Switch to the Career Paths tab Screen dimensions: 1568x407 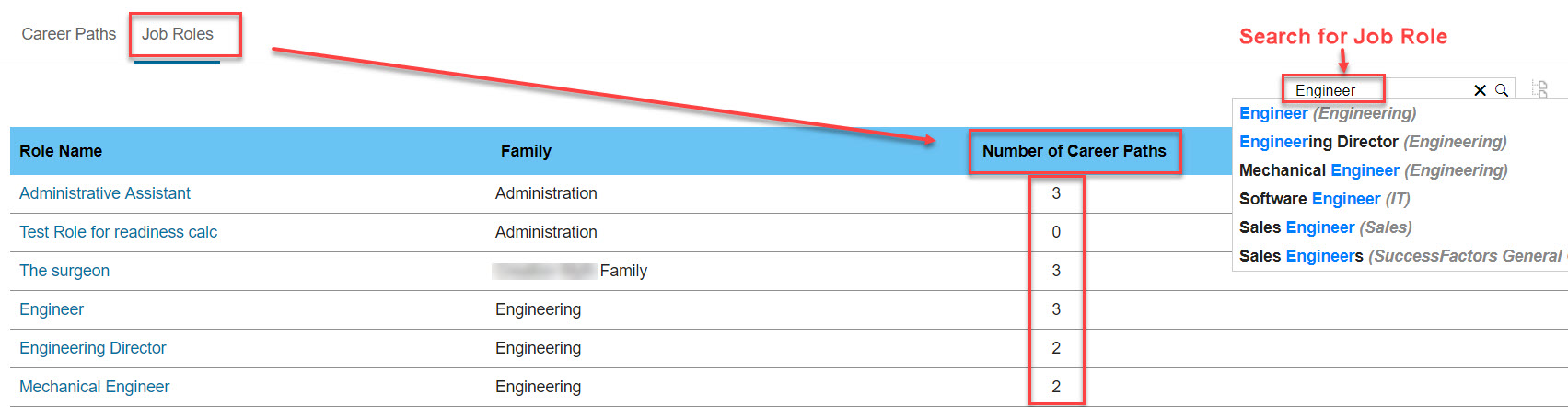[69, 34]
